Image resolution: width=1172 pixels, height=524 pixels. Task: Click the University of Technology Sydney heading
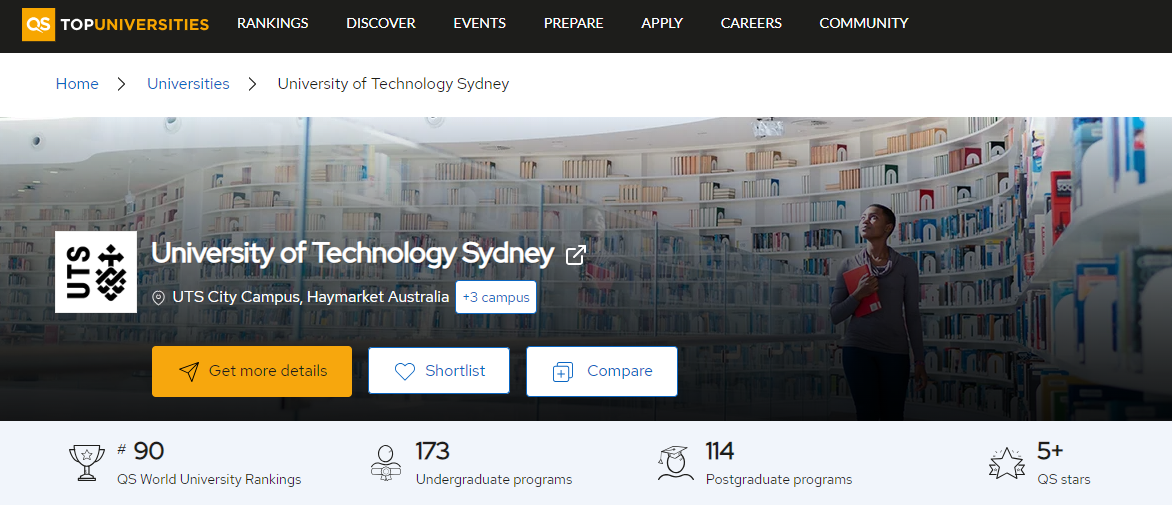coord(352,254)
